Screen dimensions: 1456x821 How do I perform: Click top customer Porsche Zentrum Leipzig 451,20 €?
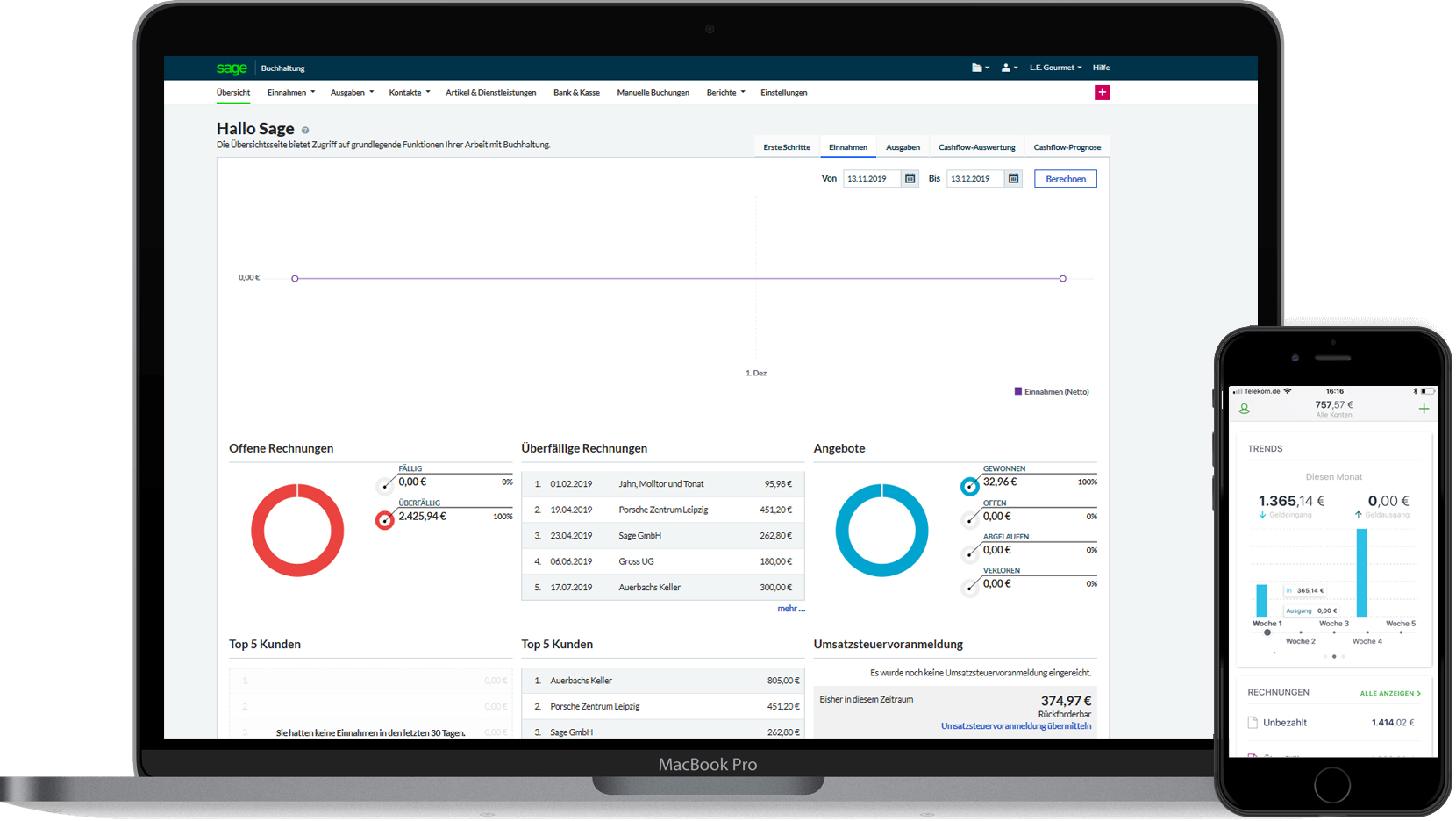[x=663, y=706]
